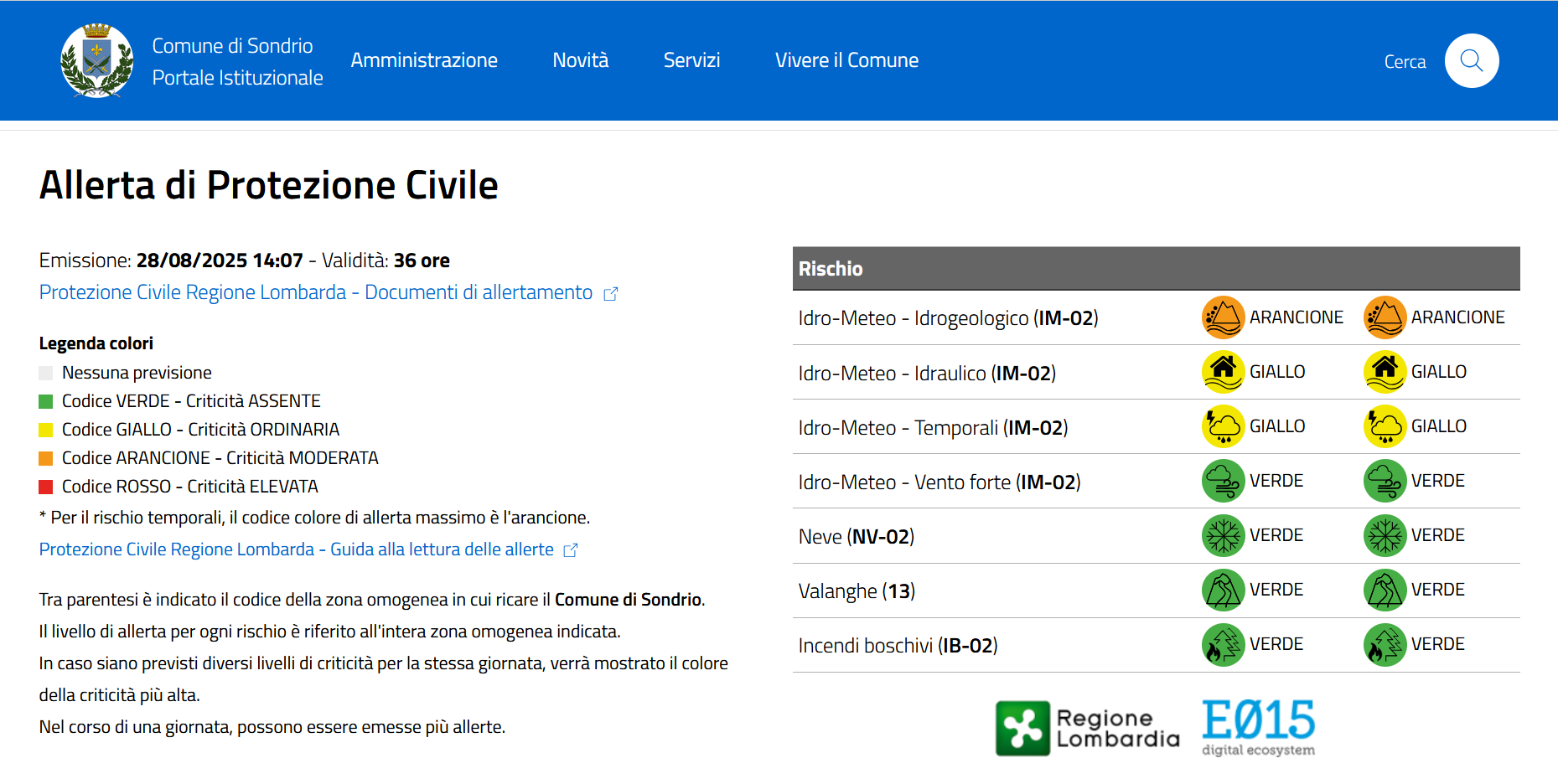The image size is (1558, 784).
Task: Click the second green Neve snowflake icon
Action: pyautogui.click(x=1385, y=535)
